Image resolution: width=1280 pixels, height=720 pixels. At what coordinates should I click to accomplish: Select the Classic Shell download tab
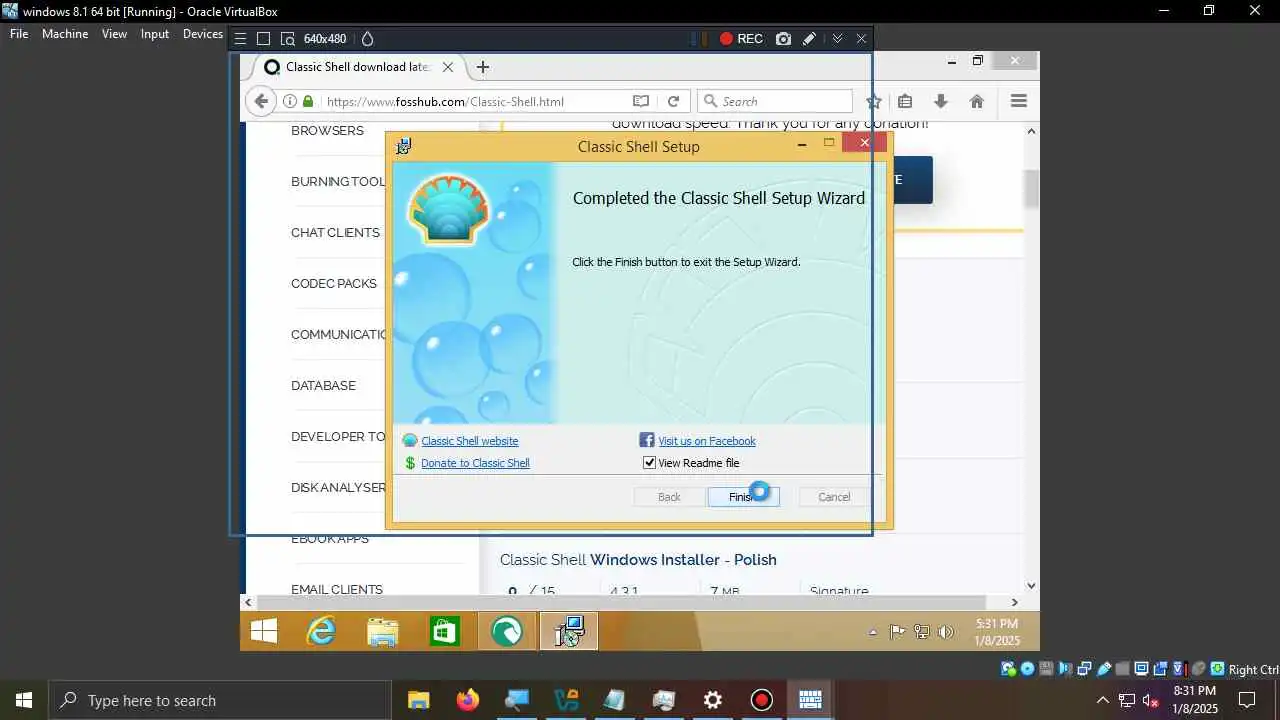click(x=357, y=67)
